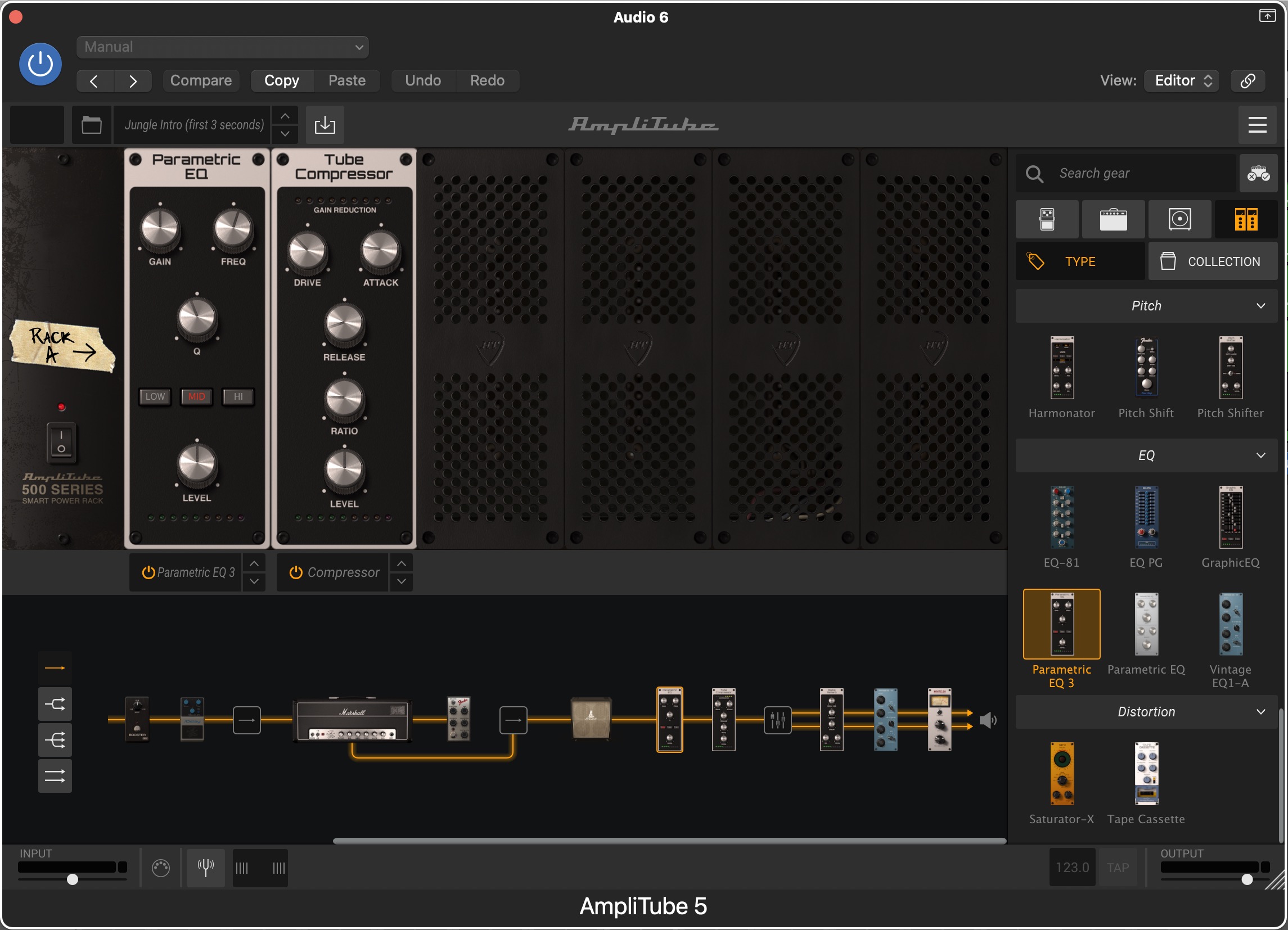Select the highlighted Parametric EQ chain module
Viewport: 1288px width, 930px height.
pyautogui.click(x=669, y=720)
